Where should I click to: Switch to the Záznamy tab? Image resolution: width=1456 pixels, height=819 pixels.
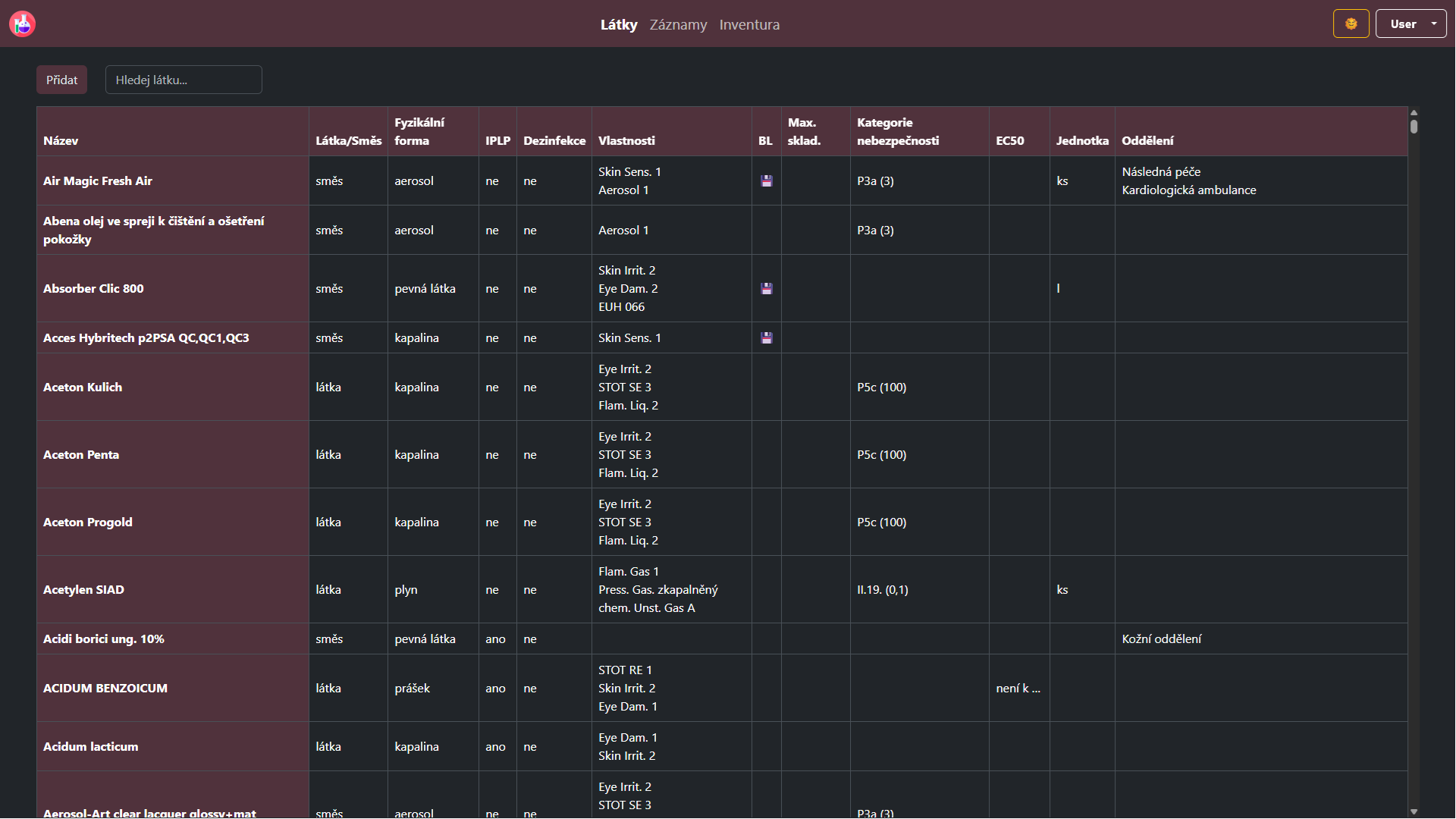point(678,25)
